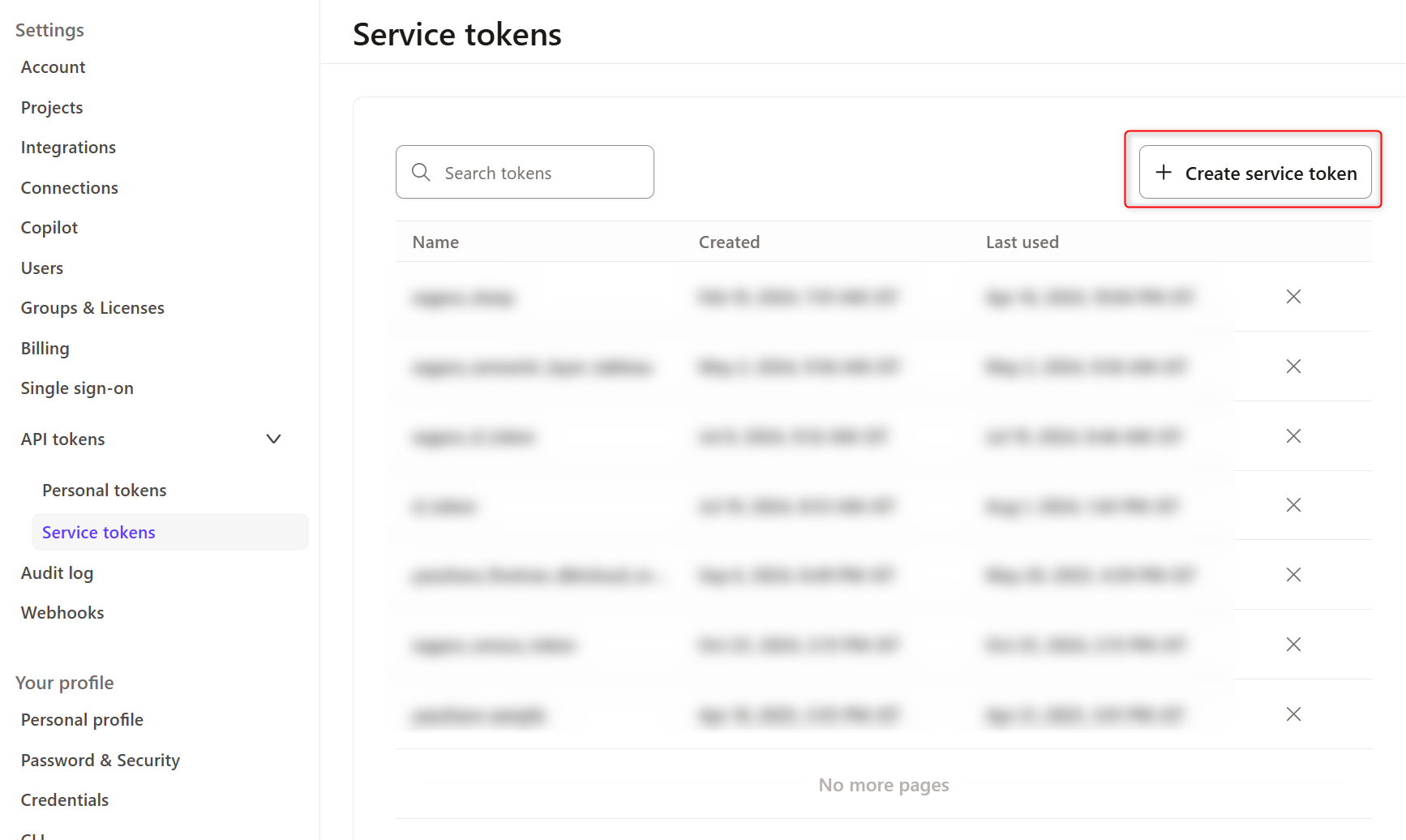Screen dimensions: 1406x840
Task: Remove the last token row with X
Action: (1293, 714)
